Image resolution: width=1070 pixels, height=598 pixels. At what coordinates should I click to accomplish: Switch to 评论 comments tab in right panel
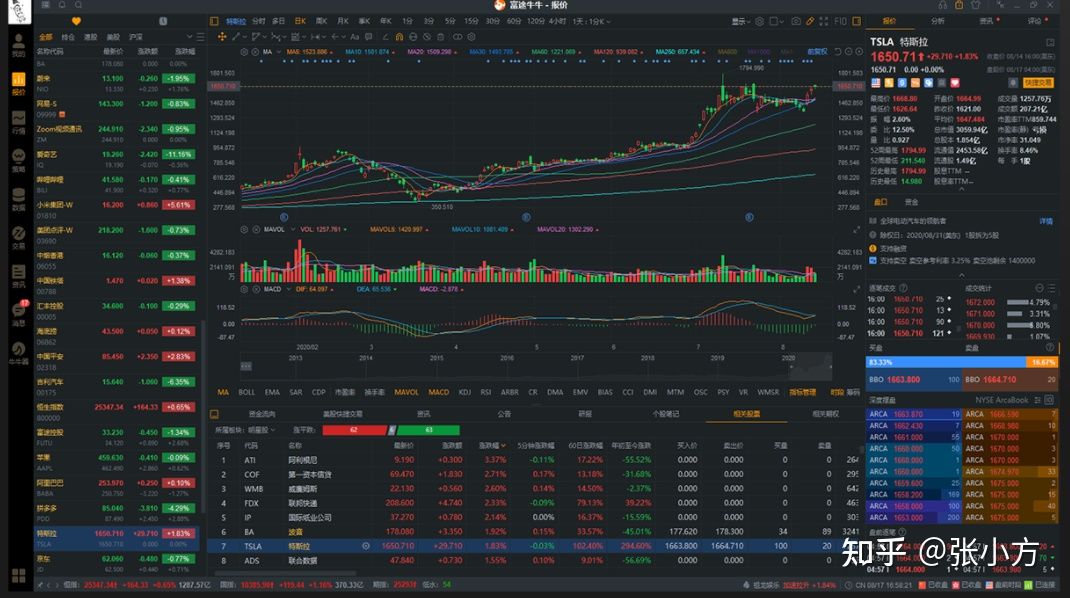point(1035,21)
